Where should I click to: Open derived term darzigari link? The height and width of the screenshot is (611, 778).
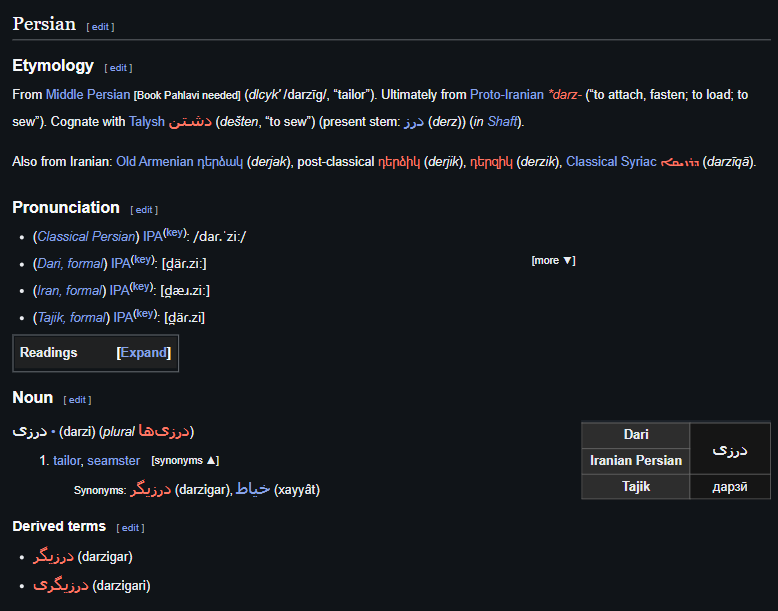click(x=61, y=586)
